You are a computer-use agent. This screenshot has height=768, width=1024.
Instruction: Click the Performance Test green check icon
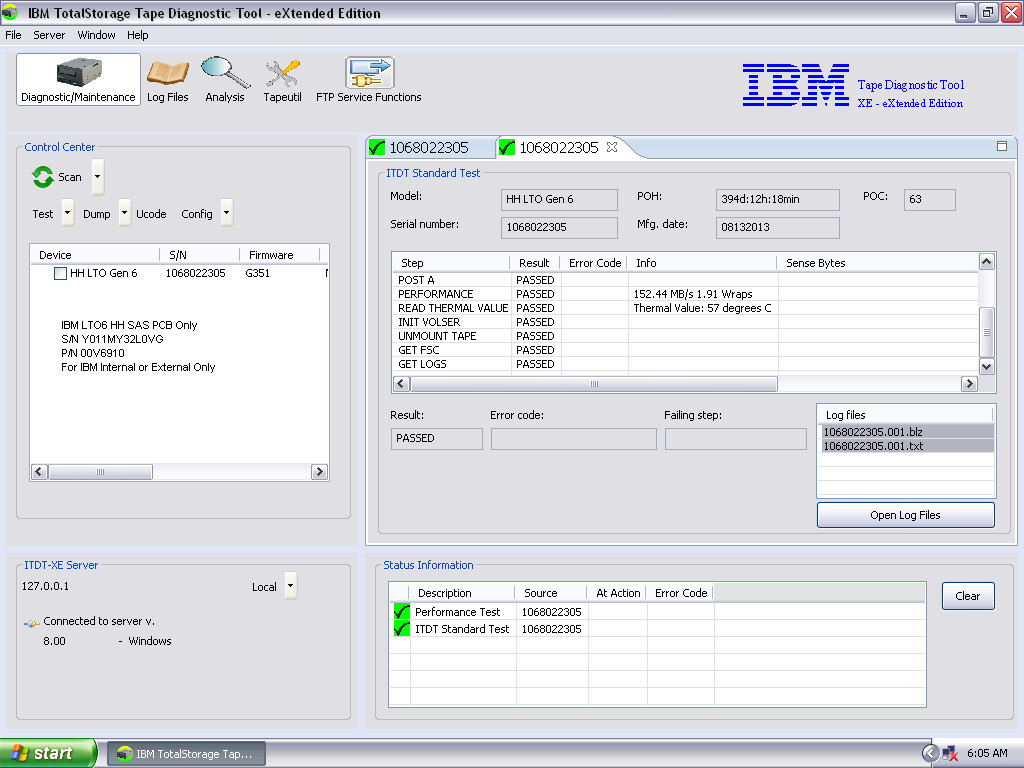[x=402, y=612]
